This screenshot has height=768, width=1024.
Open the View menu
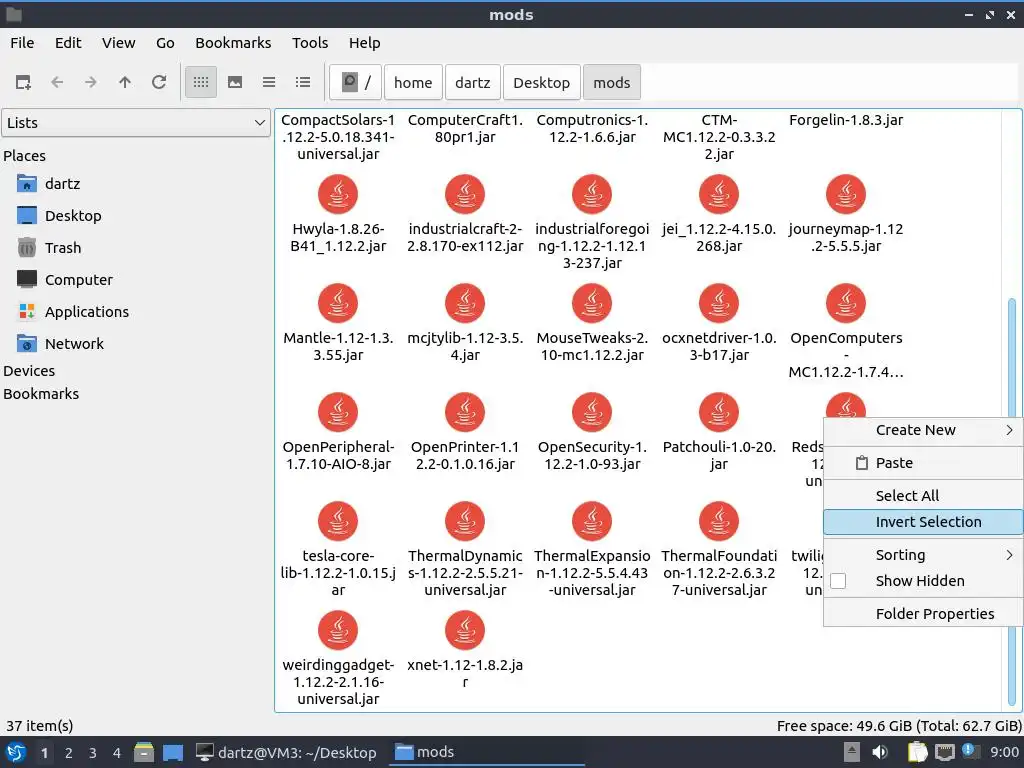(118, 43)
